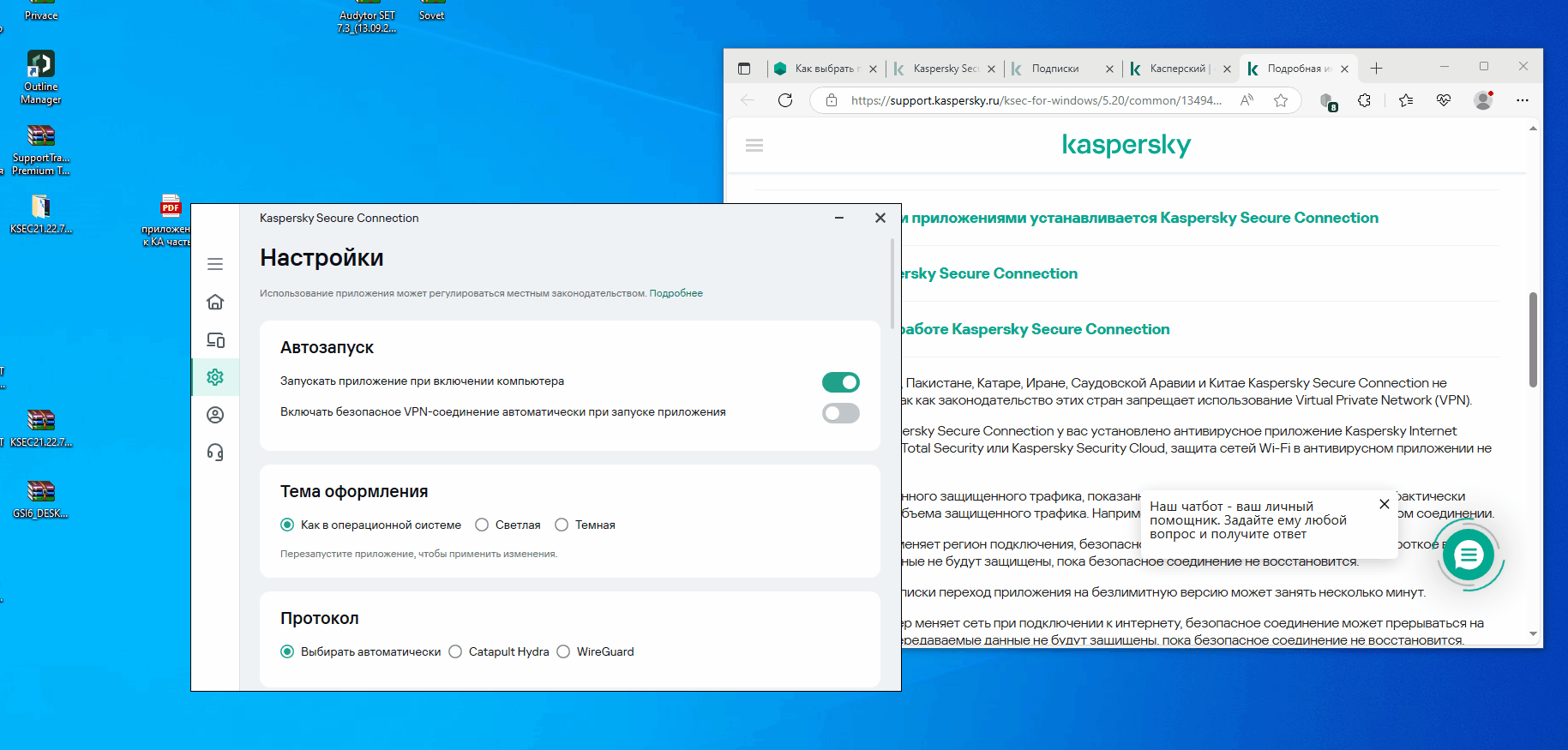This screenshot has height=750, width=1568.
Task: Switch to the 'Касперский' tab
Action: [x=1180, y=69]
